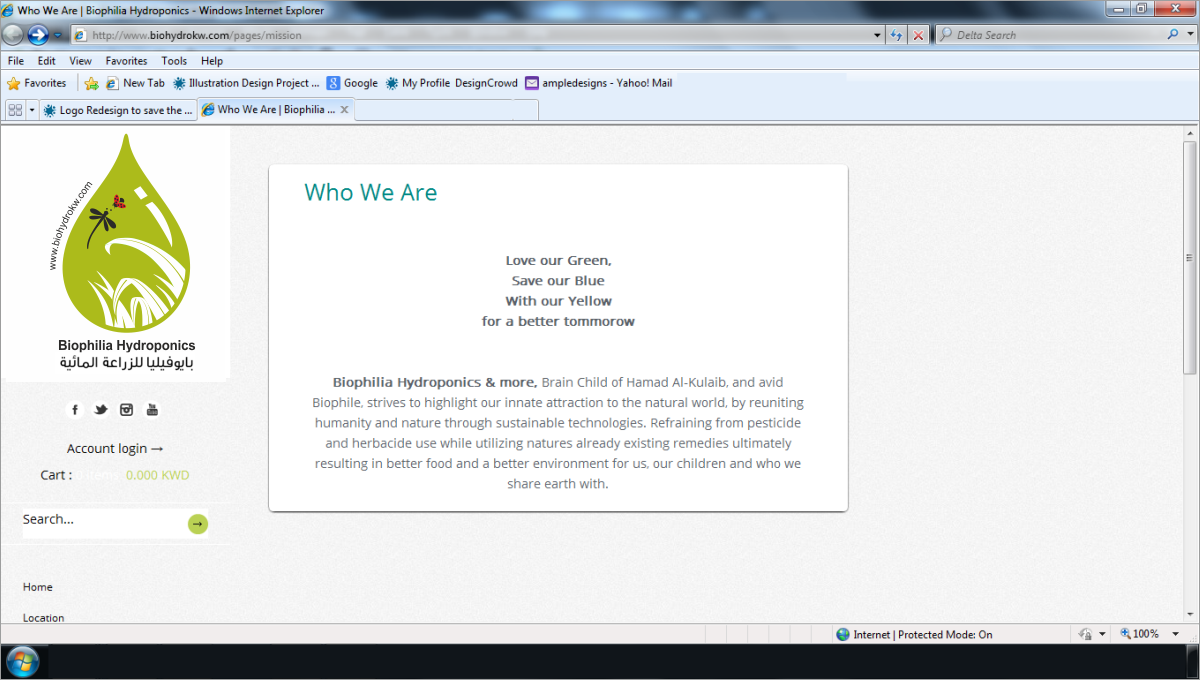The width and height of the screenshot is (1200, 680).
Task: Click the Account login link
Action: [x=115, y=449]
